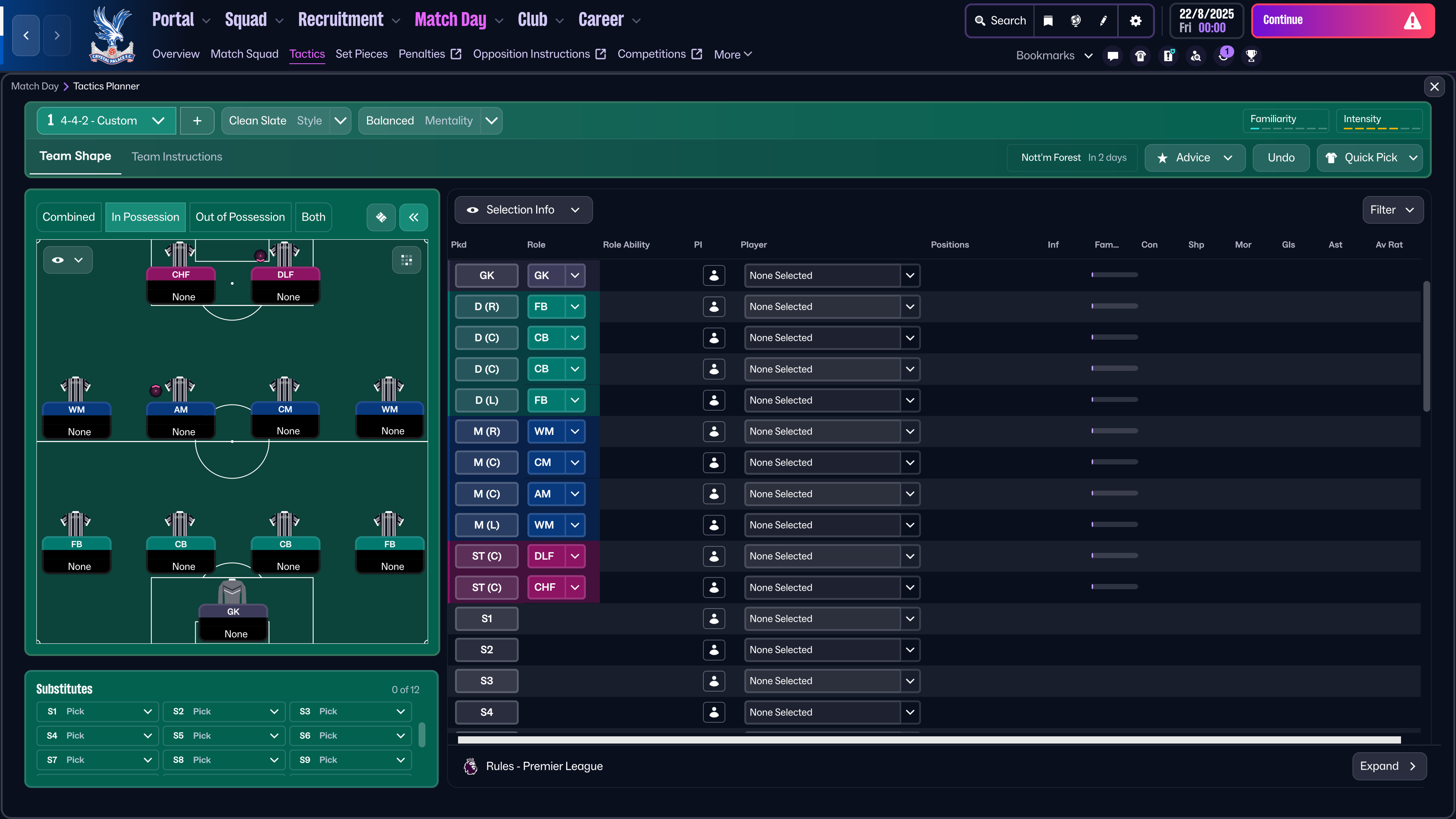
Task: Switch pitch view to Out of Possession
Action: pos(240,217)
